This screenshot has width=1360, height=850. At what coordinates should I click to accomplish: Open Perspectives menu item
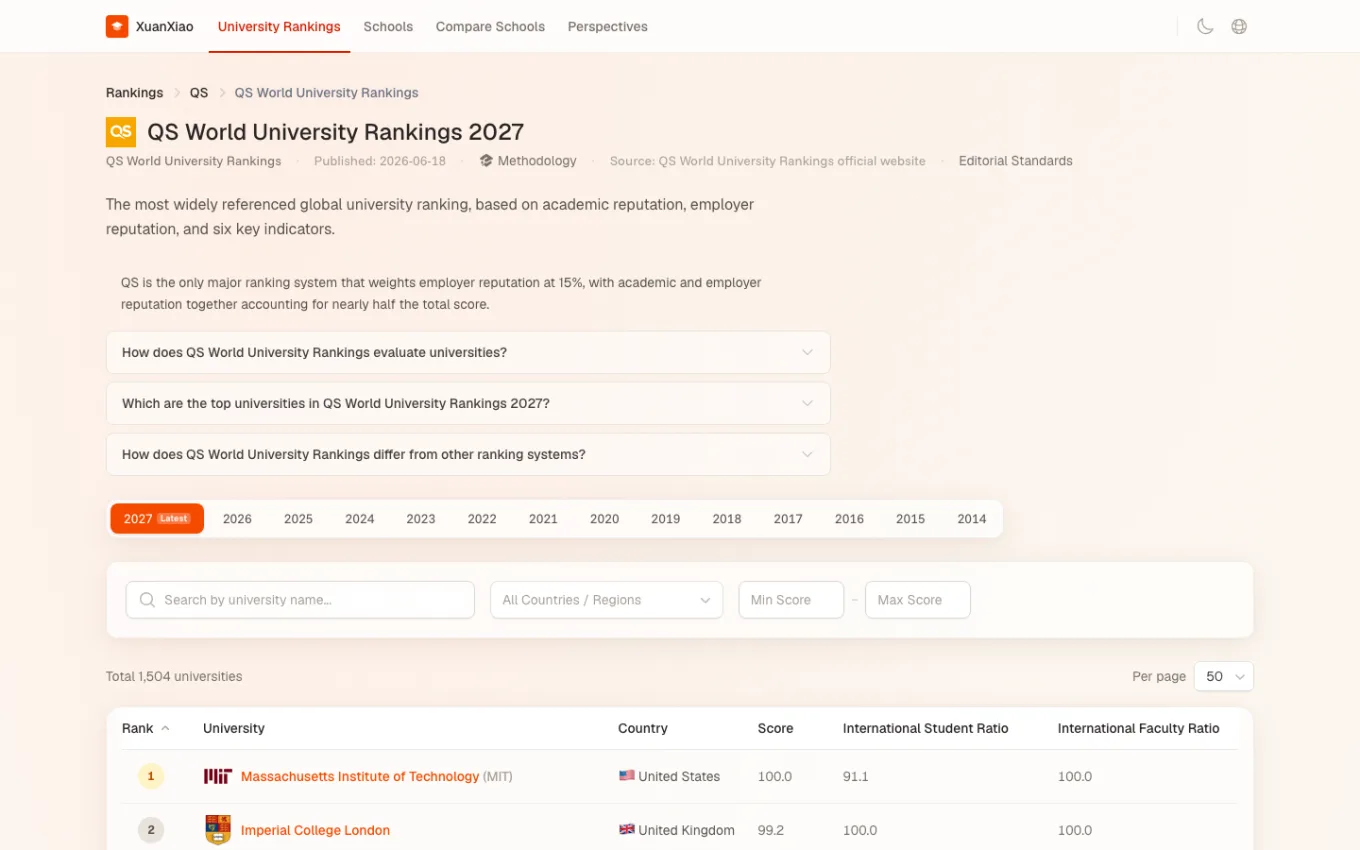pos(608,27)
